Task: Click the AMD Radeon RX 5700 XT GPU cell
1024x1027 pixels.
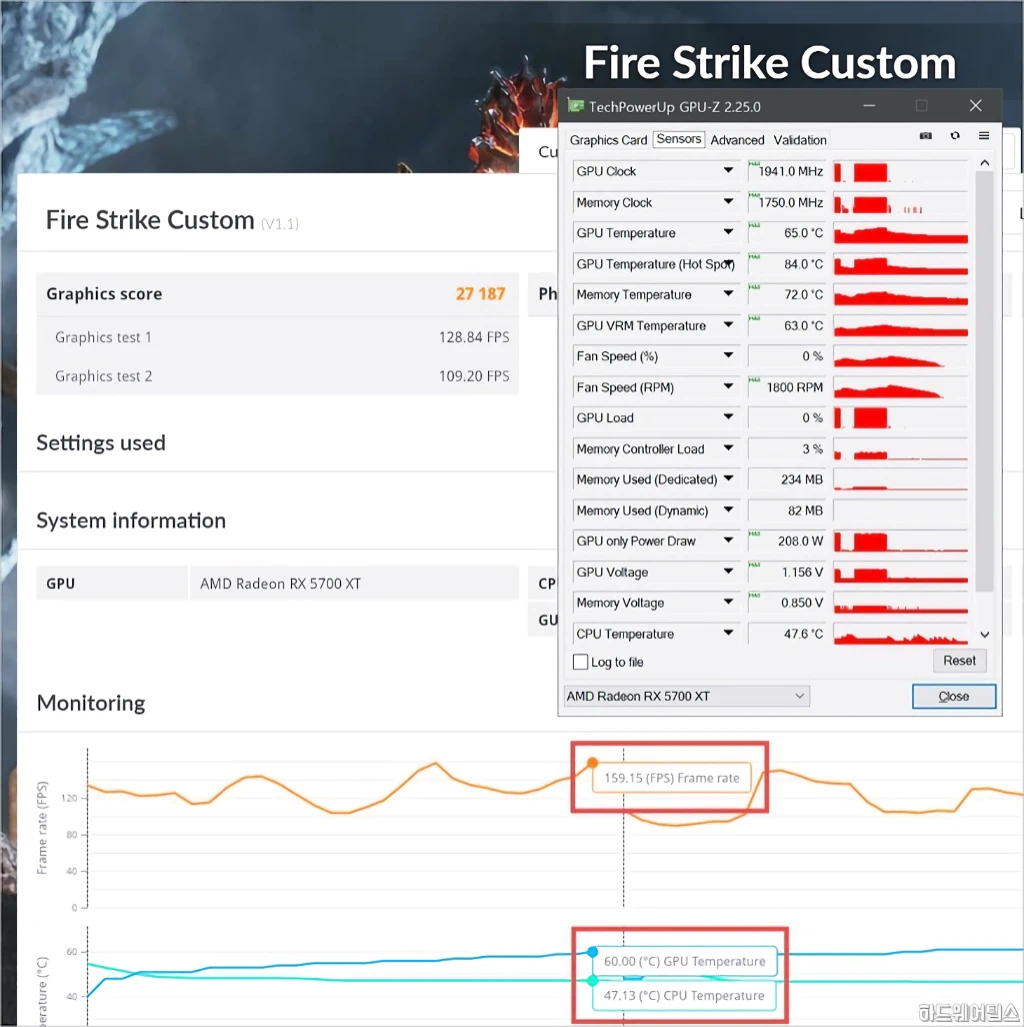Action: point(354,583)
